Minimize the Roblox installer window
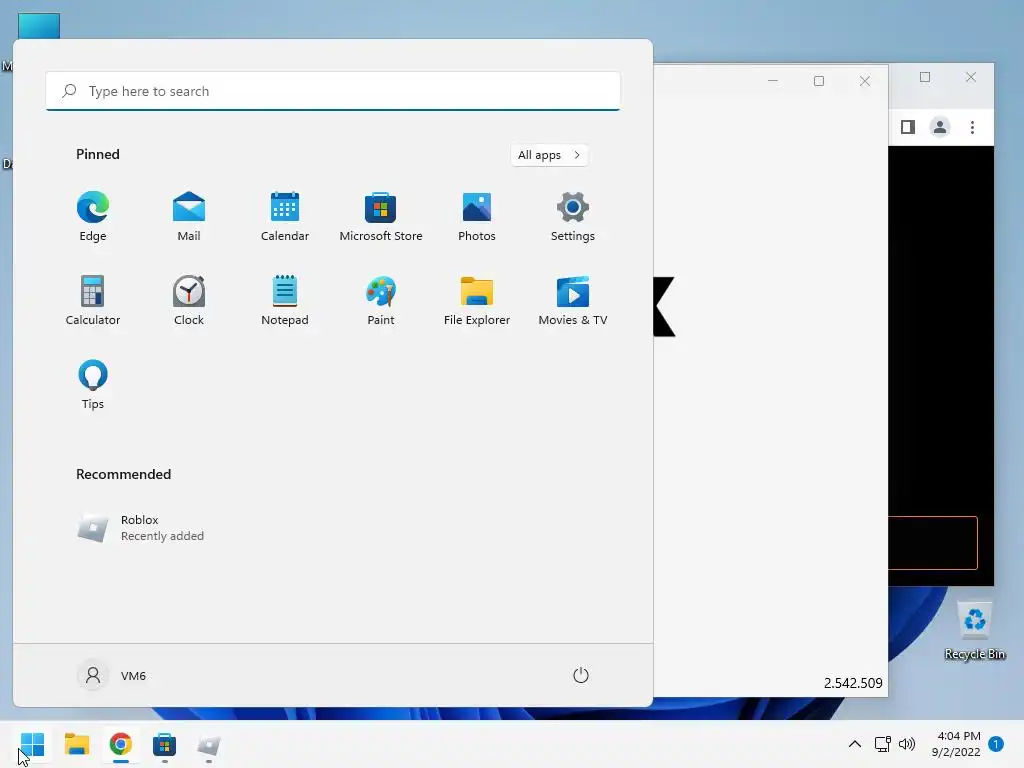 (773, 81)
